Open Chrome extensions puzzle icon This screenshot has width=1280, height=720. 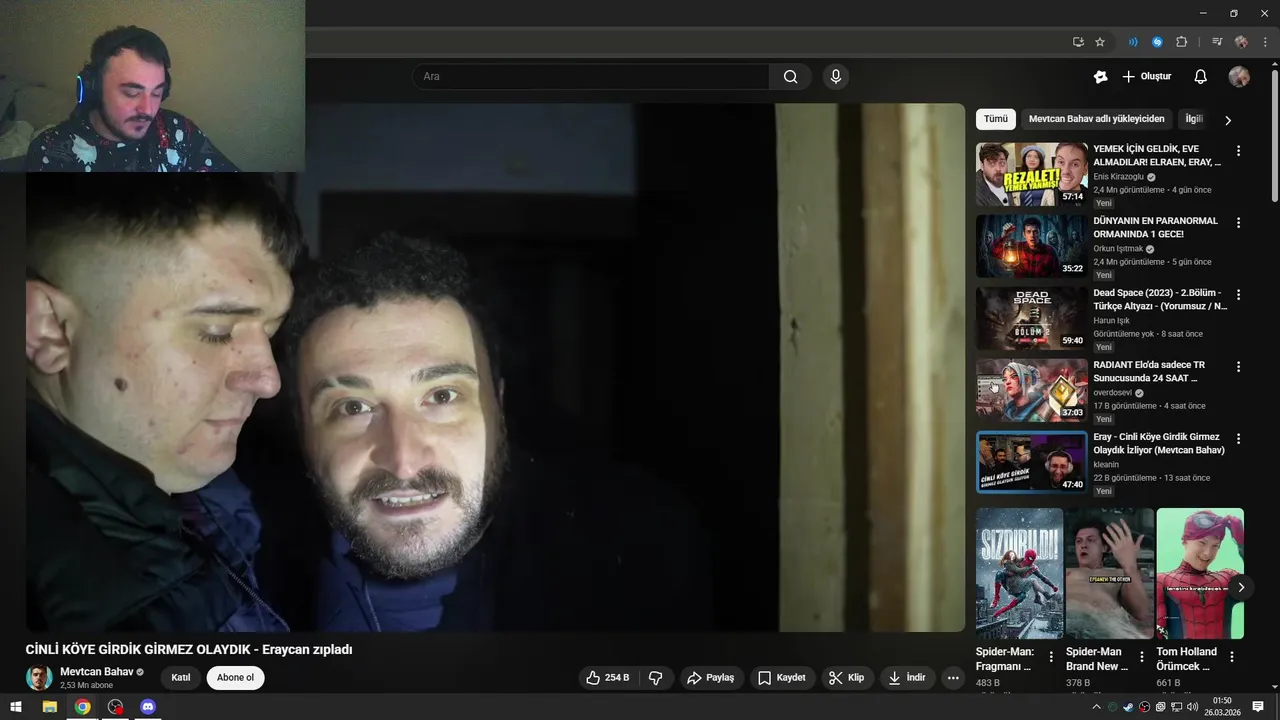pyautogui.click(x=1182, y=42)
